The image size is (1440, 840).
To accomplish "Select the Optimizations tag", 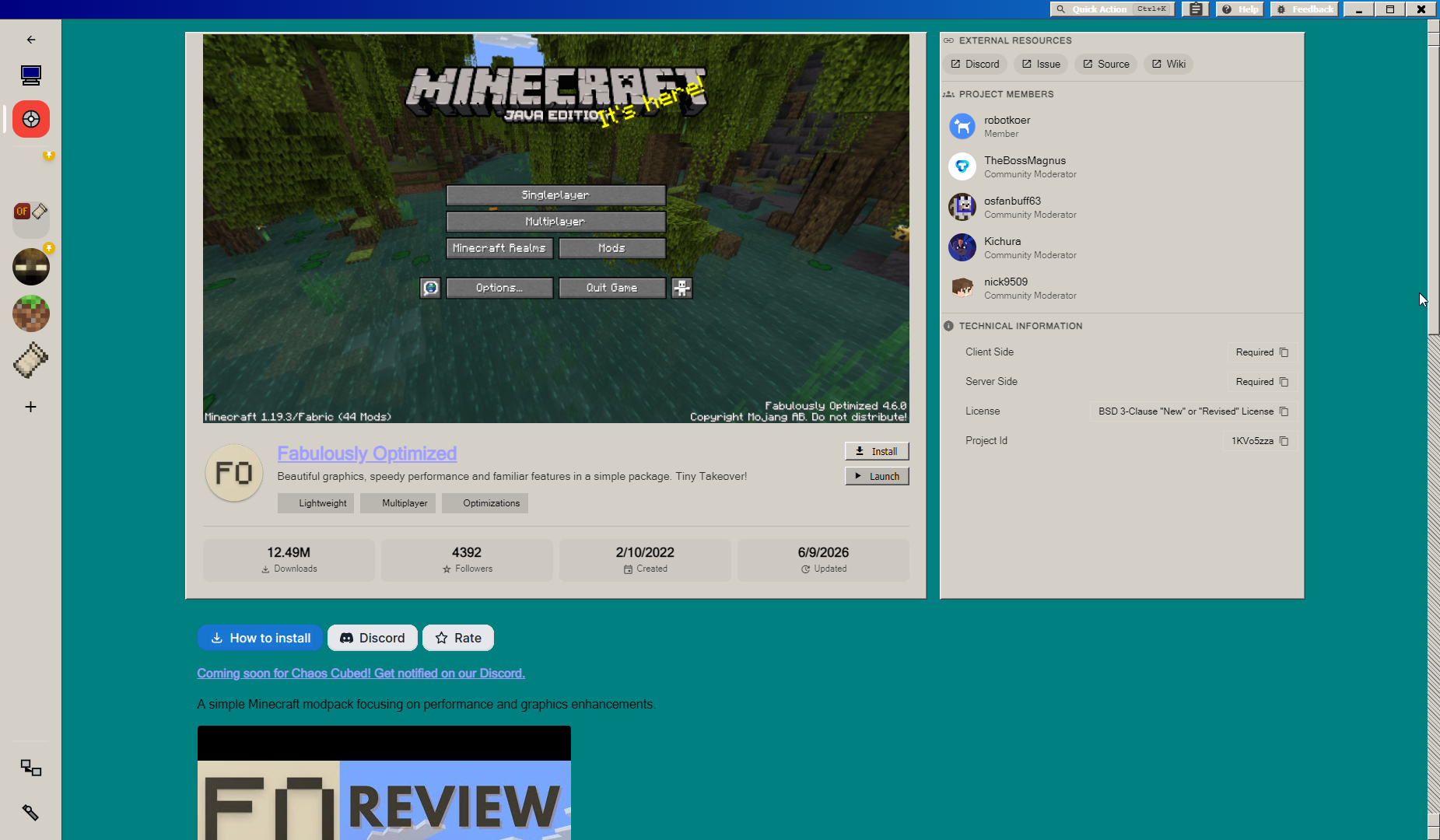I will (x=485, y=503).
